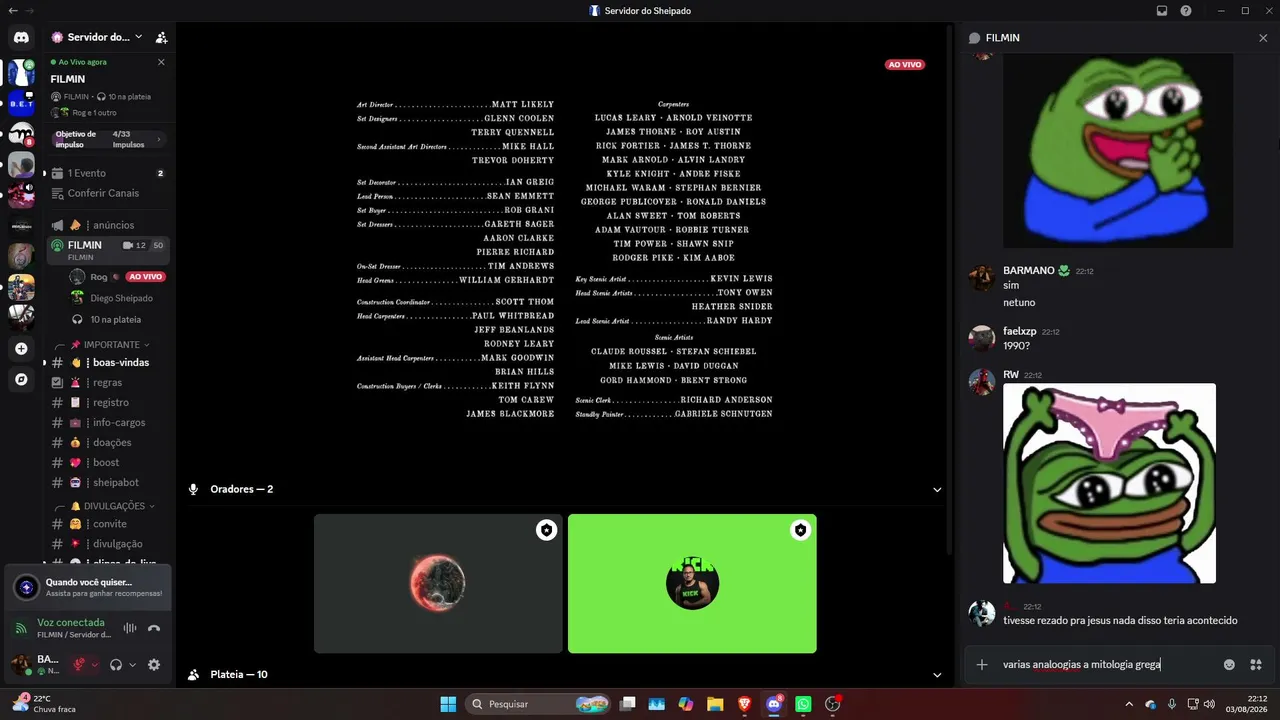Open voice noise suppression settings icon
This screenshot has height=720, width=1280.
pyautogui.click(x=130, y=628)
